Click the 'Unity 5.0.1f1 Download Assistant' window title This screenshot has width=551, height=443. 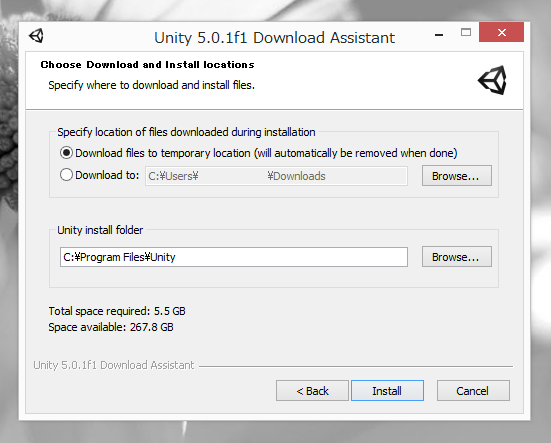click(274, 38)
